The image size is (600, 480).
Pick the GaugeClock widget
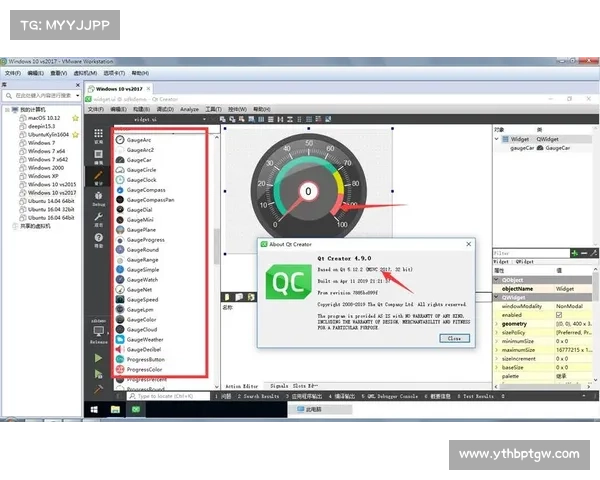tap(141, 180)
